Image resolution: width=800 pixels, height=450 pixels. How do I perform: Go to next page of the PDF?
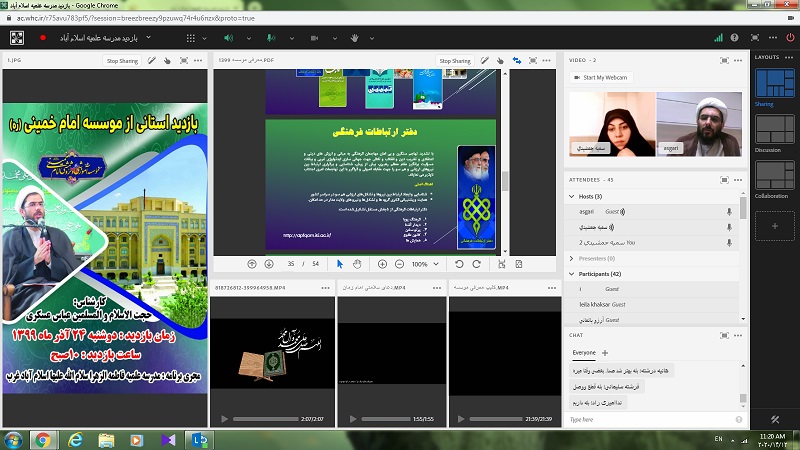click(268, 264)
